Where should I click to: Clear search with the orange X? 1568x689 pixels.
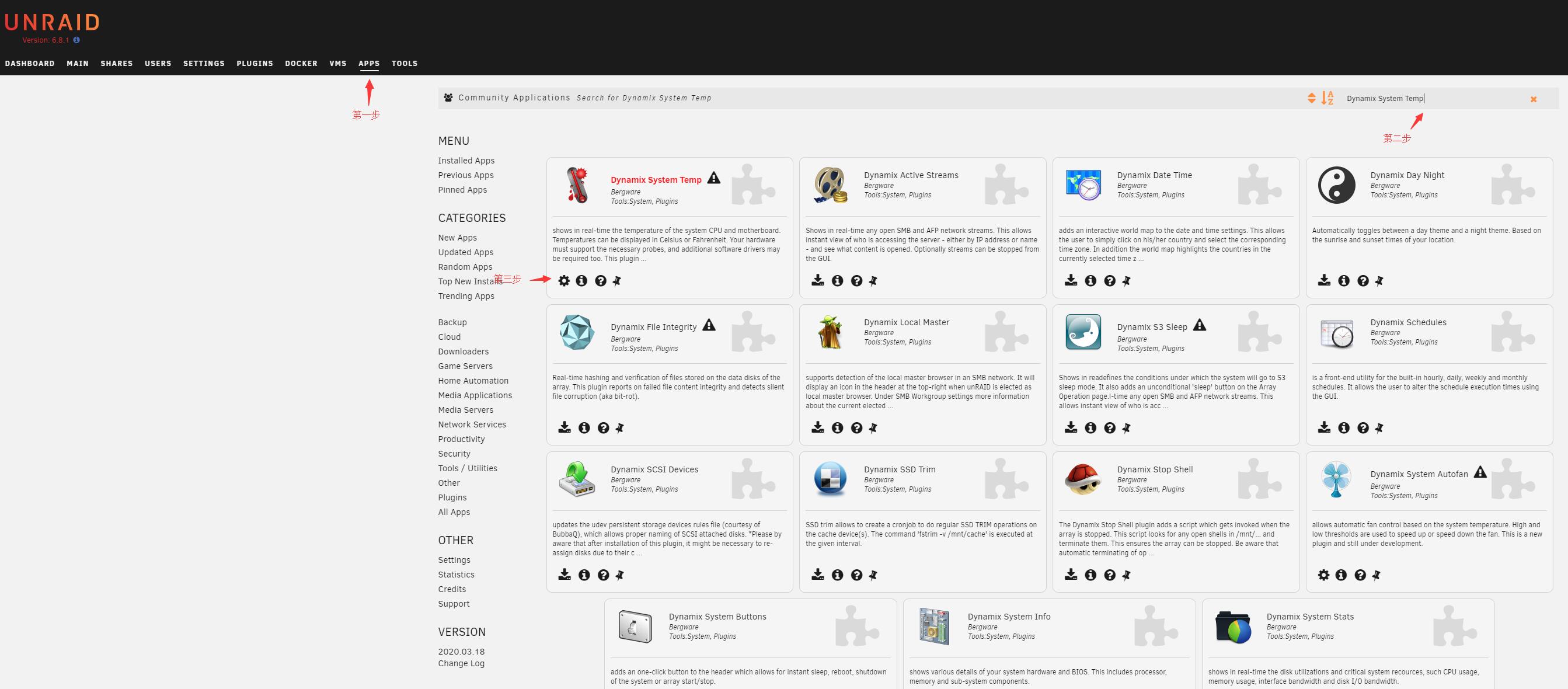pos(1534,99)
